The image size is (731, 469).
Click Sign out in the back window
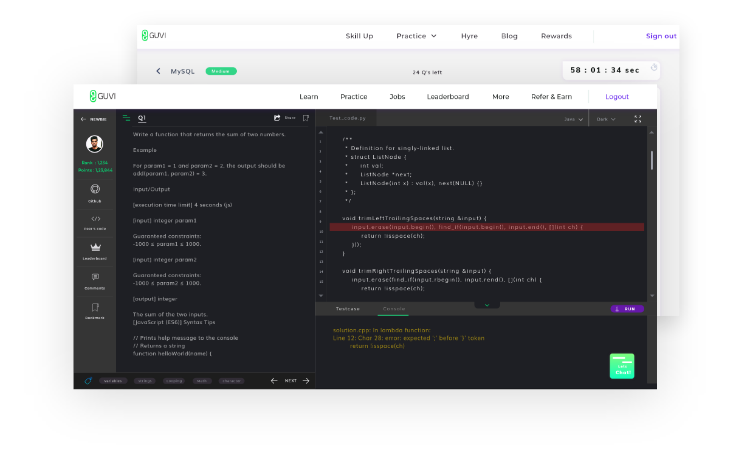click(661, 36)
